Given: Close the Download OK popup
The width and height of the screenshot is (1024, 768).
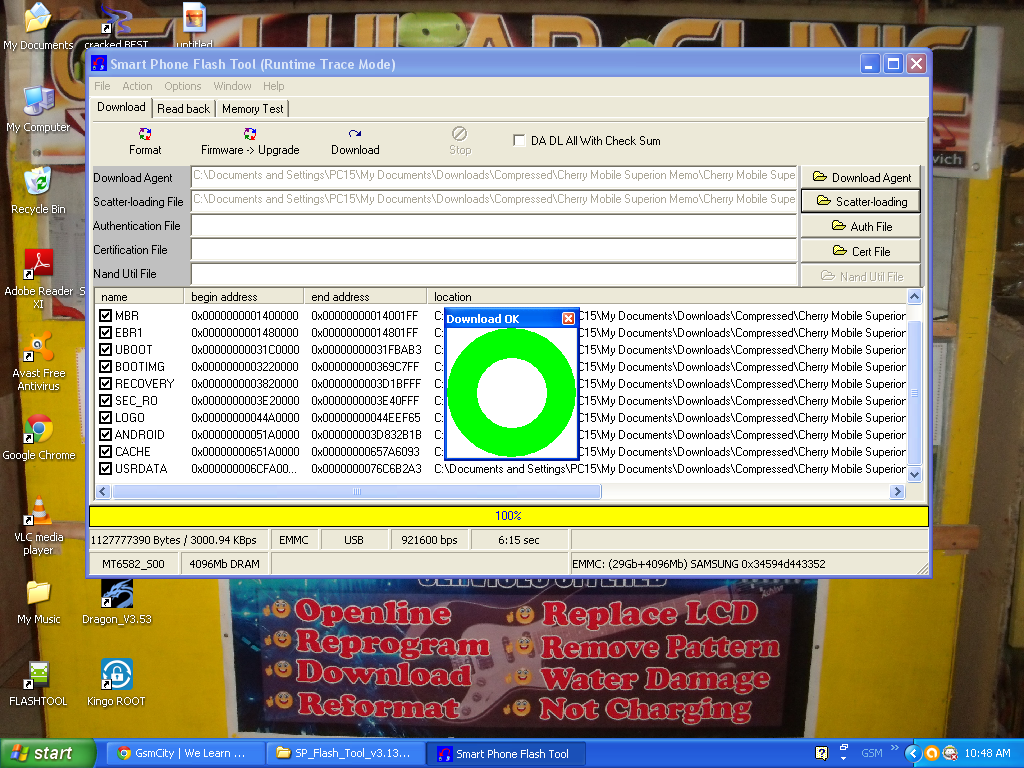Looking at the screenshot, I should 568,318.
